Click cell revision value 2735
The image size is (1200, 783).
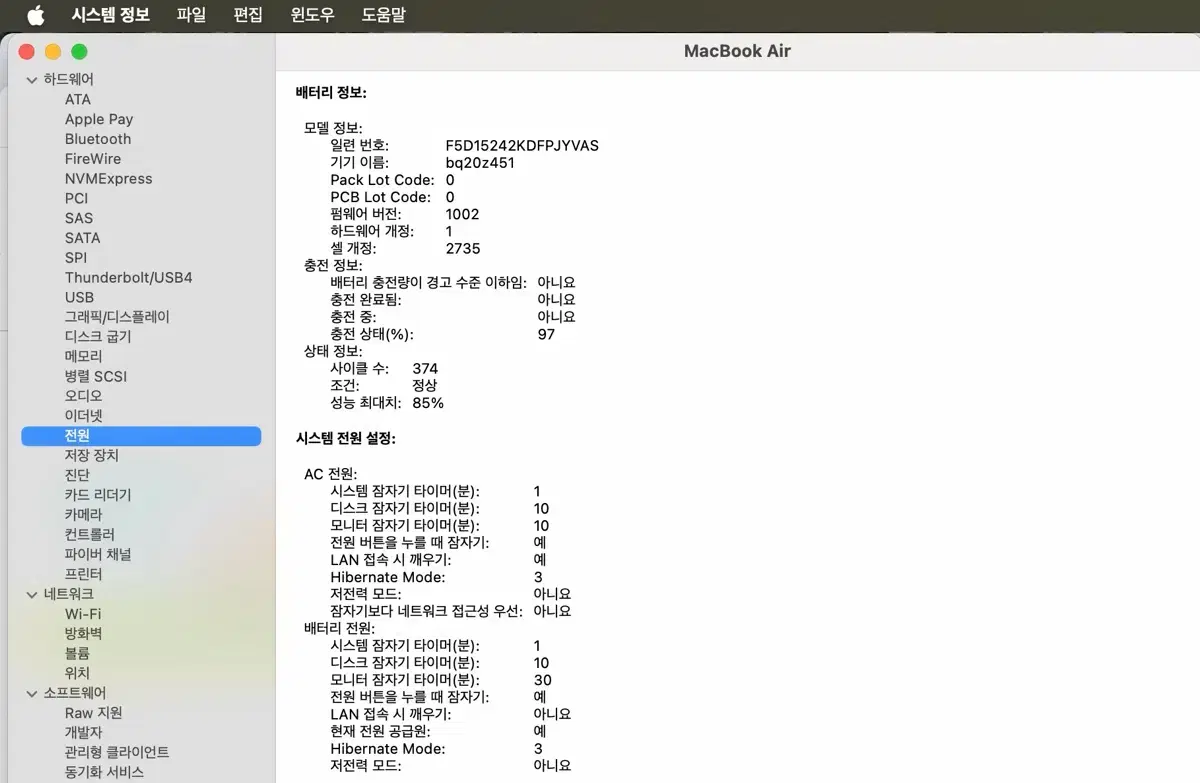[x=463, y=248]
